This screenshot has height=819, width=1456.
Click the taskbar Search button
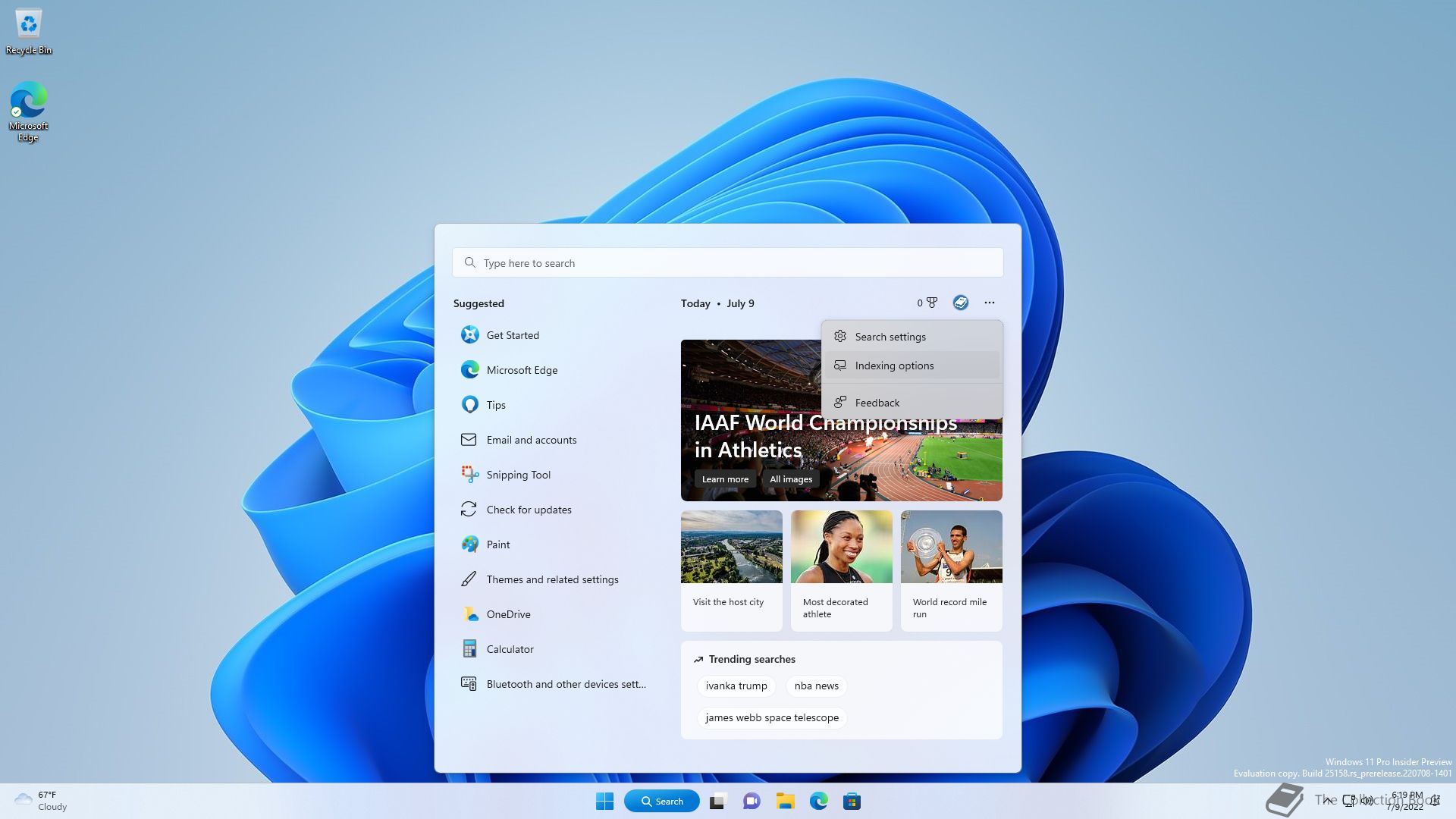pyautogui.click(x=661, y=801)
